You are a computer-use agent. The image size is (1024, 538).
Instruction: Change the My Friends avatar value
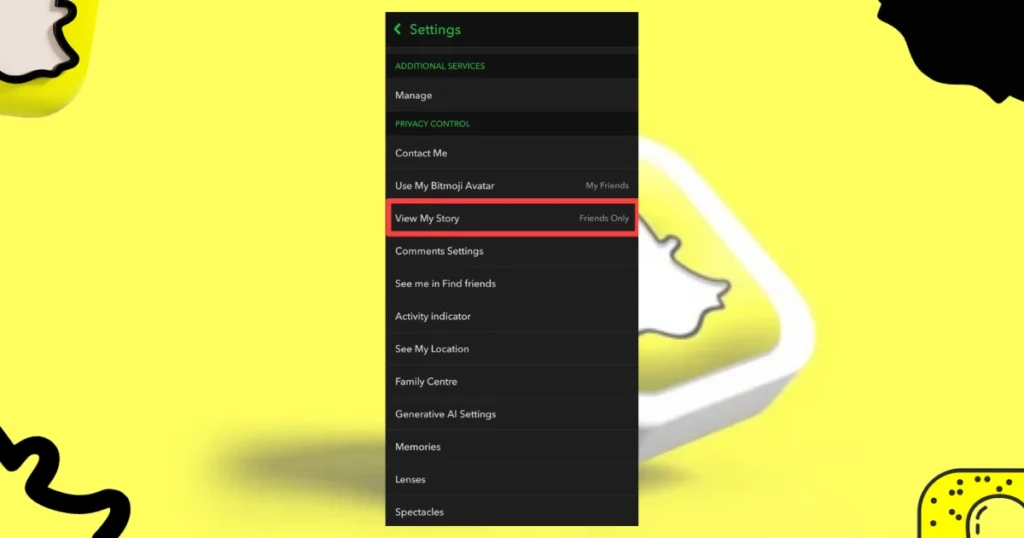[607, 185]
